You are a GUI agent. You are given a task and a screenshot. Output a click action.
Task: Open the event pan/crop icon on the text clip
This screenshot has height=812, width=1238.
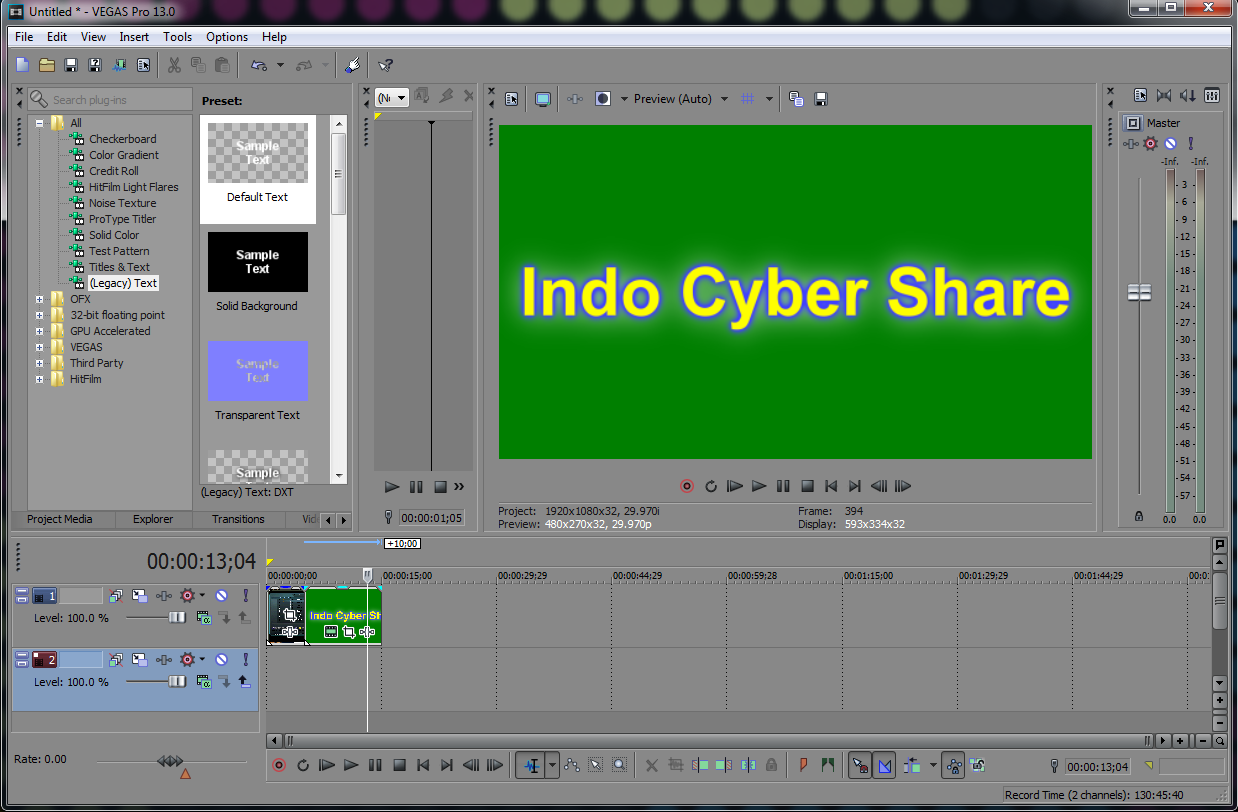348,632
